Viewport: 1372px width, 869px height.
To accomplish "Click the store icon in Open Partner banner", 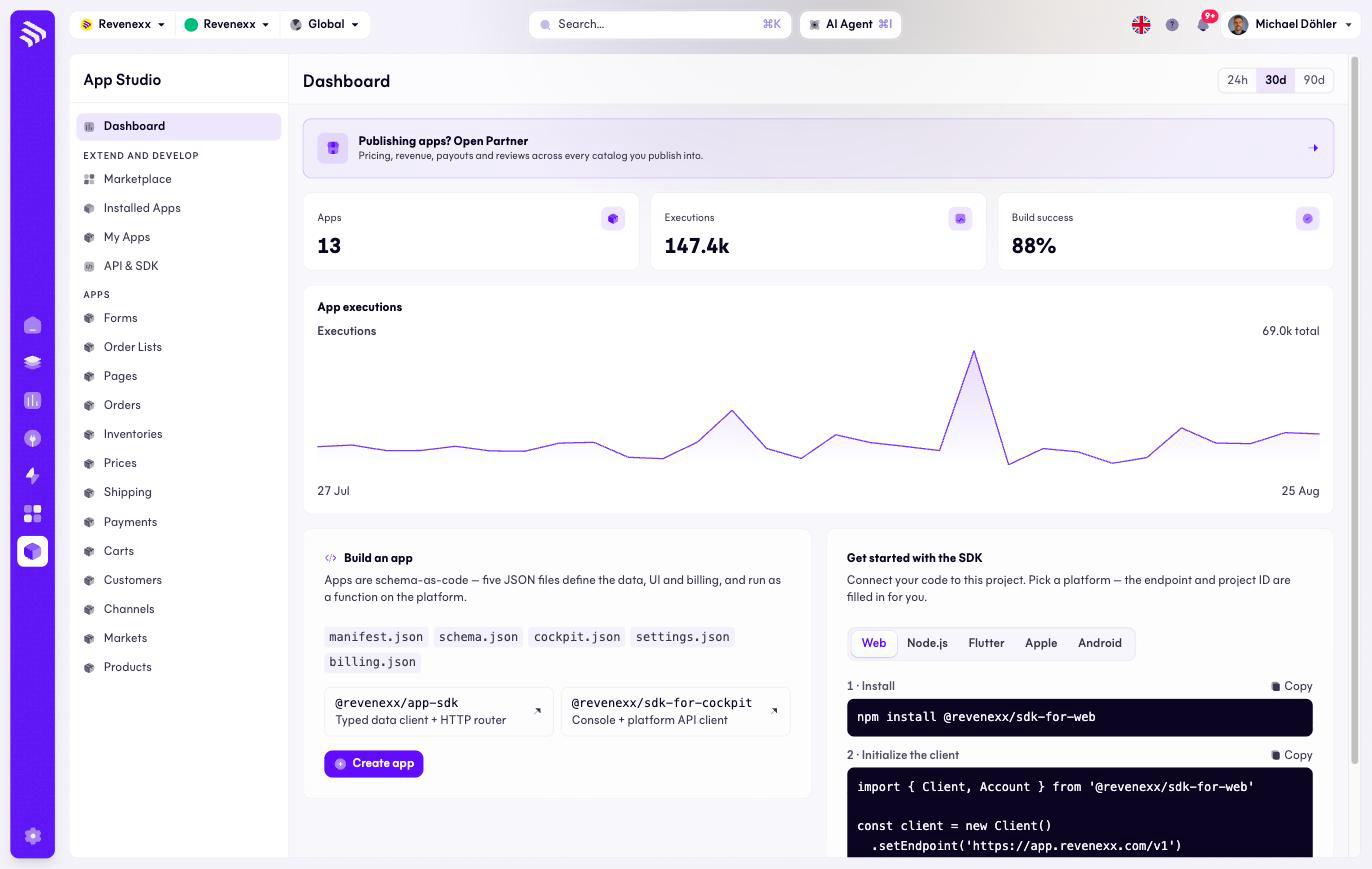I will pos(333,148).
